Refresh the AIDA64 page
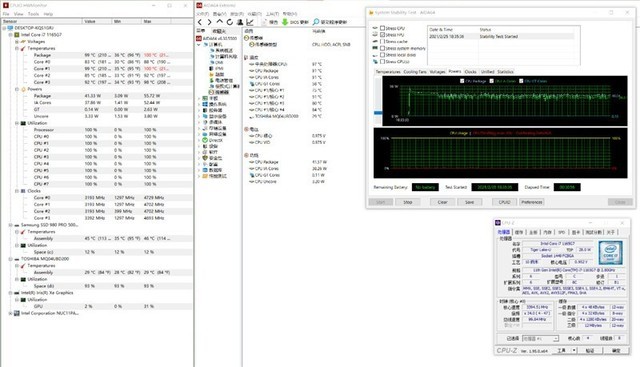The image size is (640, 367). click(230, 22)
